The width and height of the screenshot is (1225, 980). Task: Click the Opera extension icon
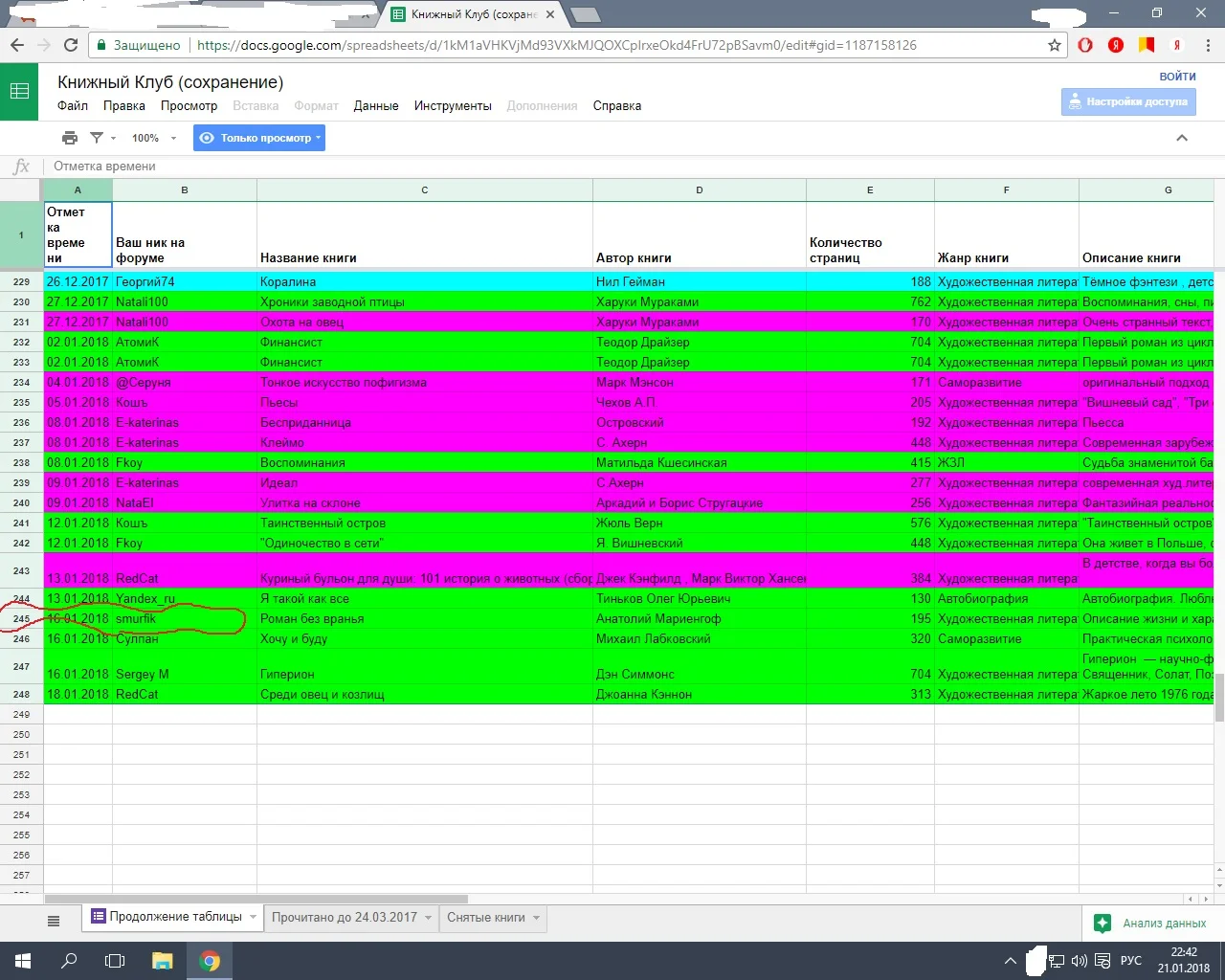1085,45
